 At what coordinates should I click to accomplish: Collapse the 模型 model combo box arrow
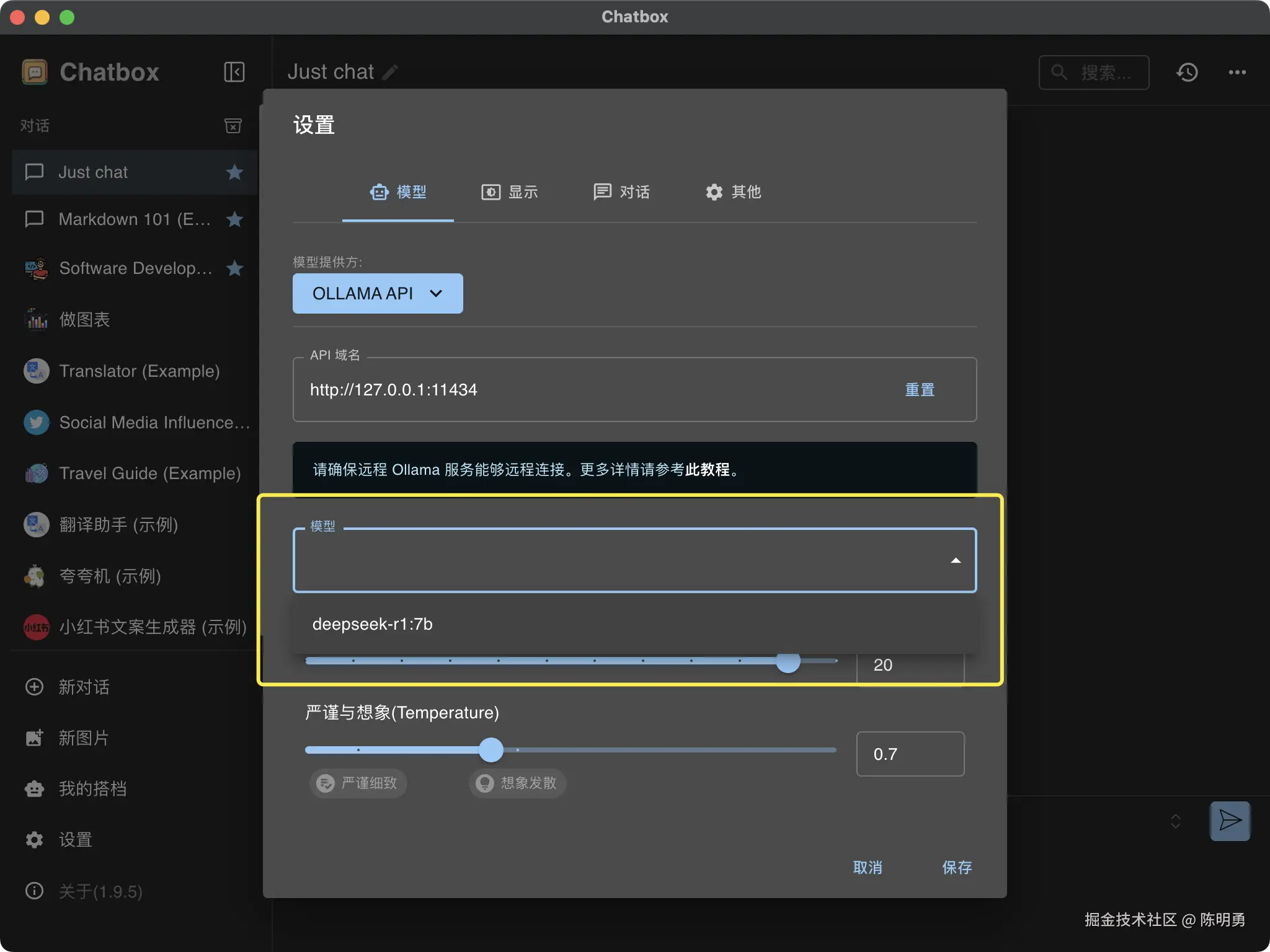(x=956, y=560)
